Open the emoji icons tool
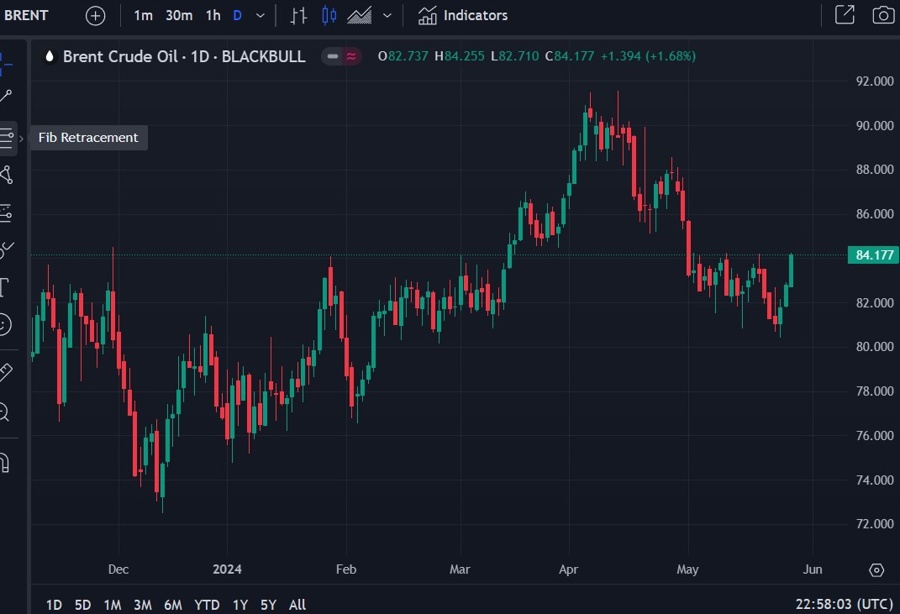Screen dimensions: 900x614 pos(5,324)
